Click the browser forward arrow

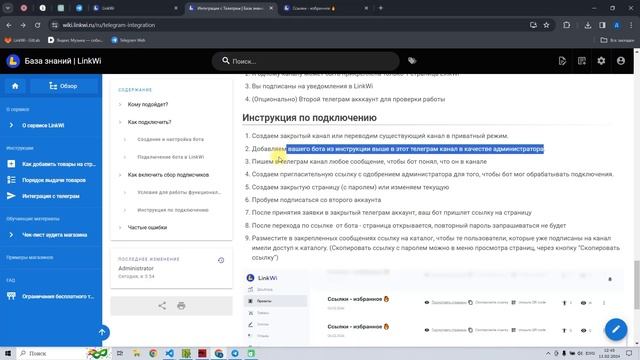23,25
